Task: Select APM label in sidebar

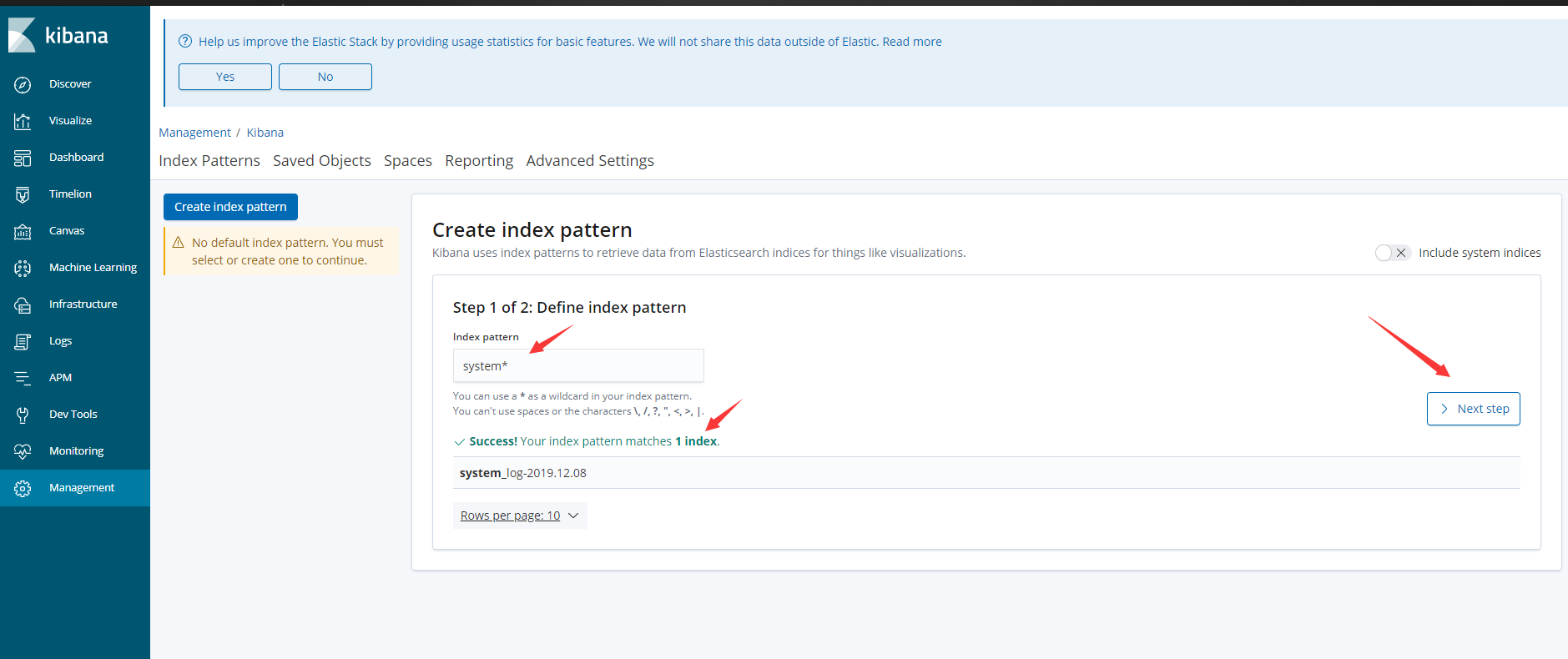Action: coord(60,378)
